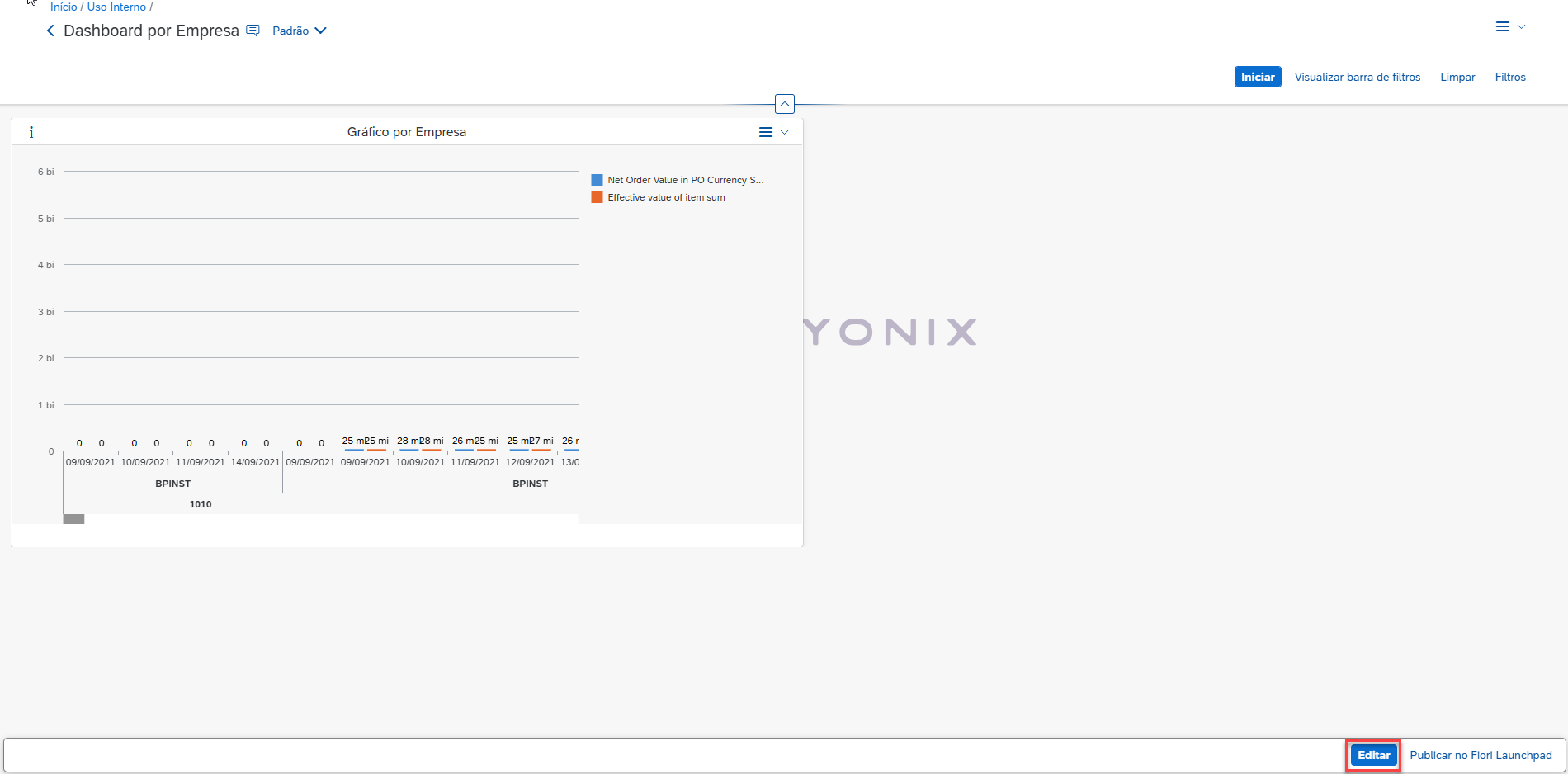Collapse the header with the up chevron
1568x774 pixels.
tap(785, 104)
